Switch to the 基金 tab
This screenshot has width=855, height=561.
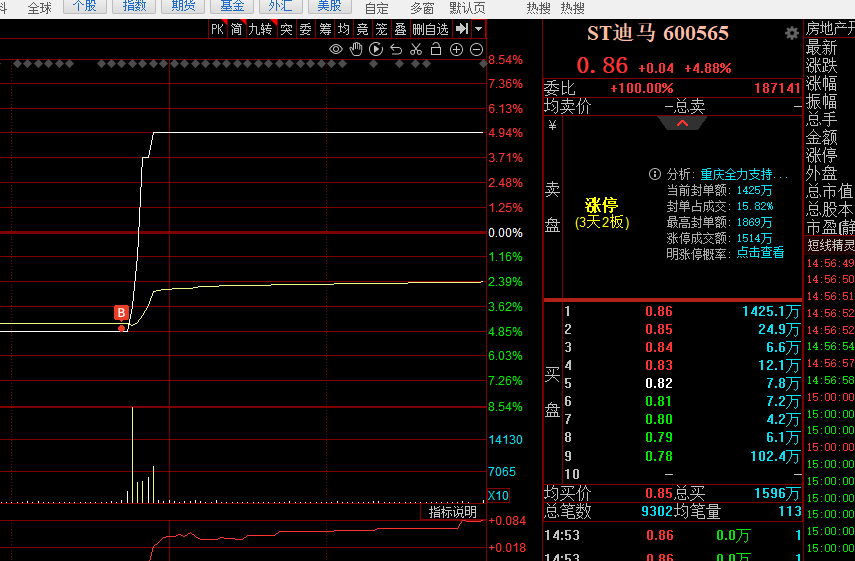point(232,6)
